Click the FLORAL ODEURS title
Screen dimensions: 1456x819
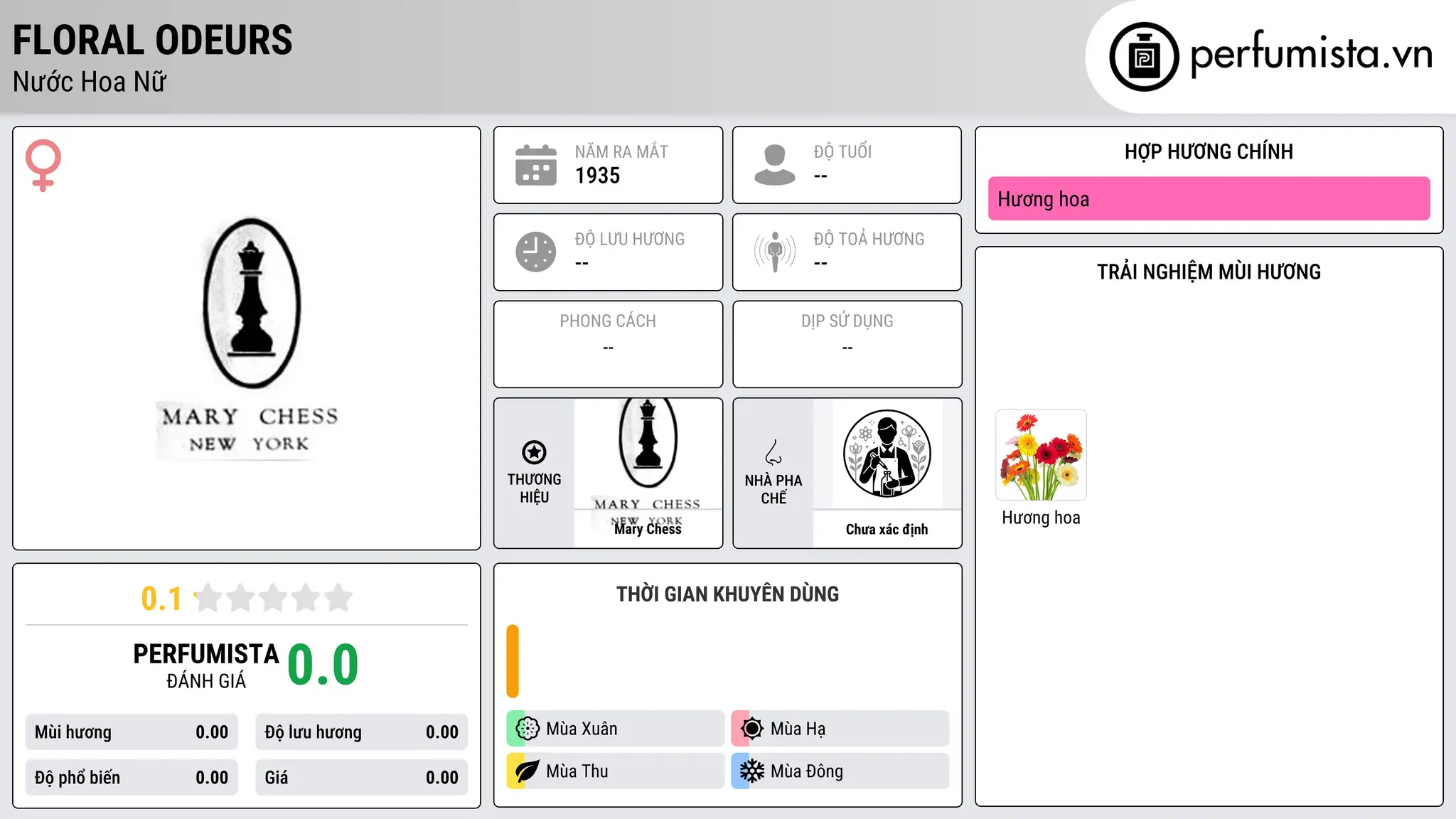pos(153,41)
